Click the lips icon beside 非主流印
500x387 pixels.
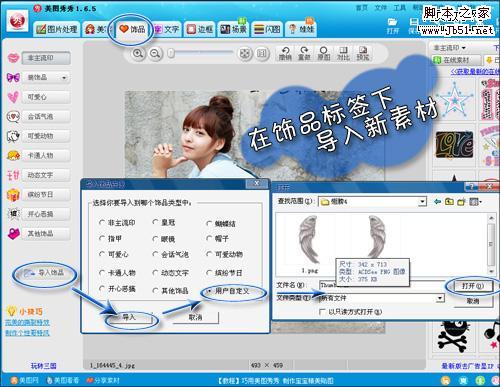pos(13,58)
